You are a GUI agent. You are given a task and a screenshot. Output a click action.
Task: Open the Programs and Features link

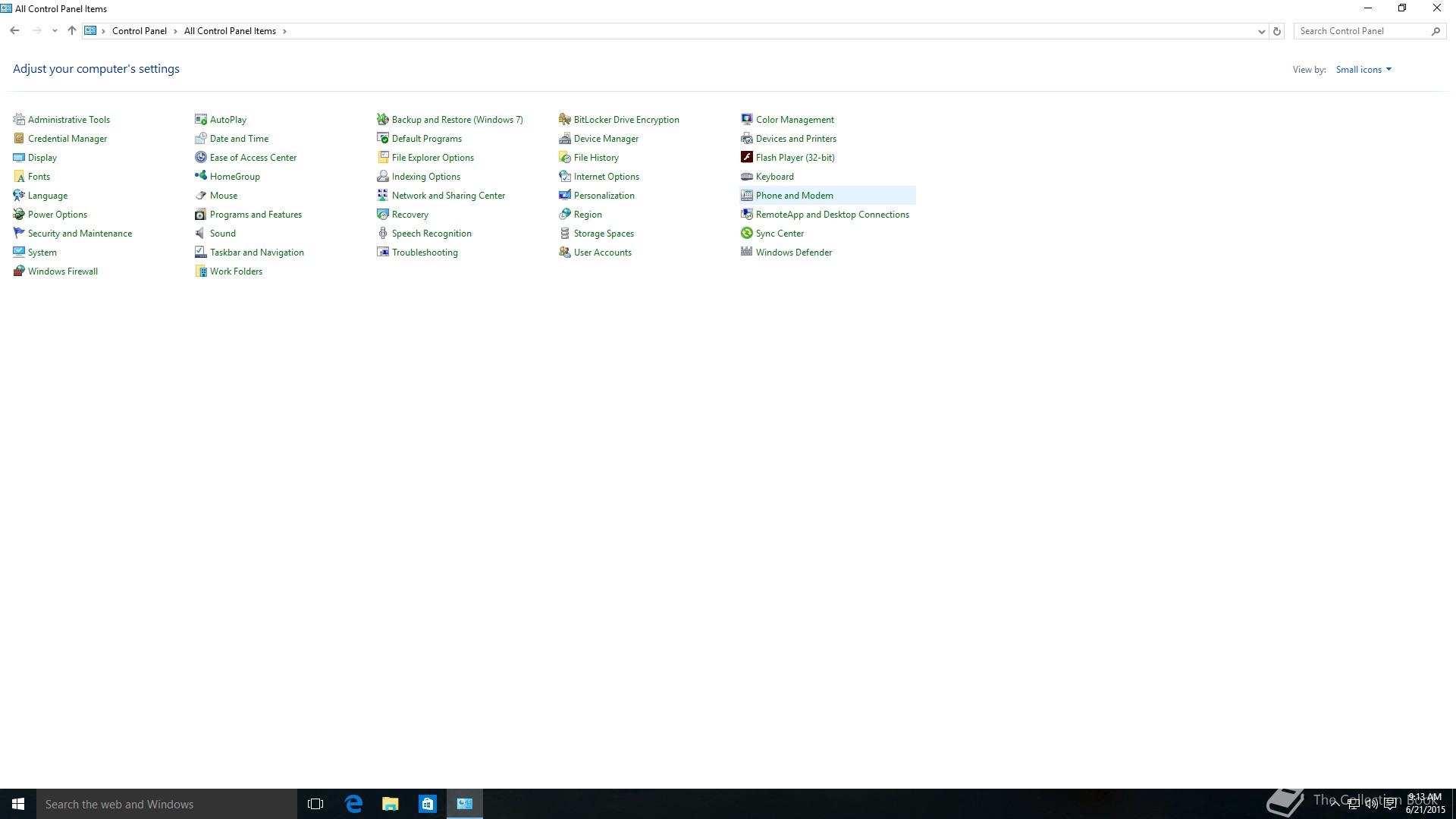pyautogui.click(x=256, y=215)
